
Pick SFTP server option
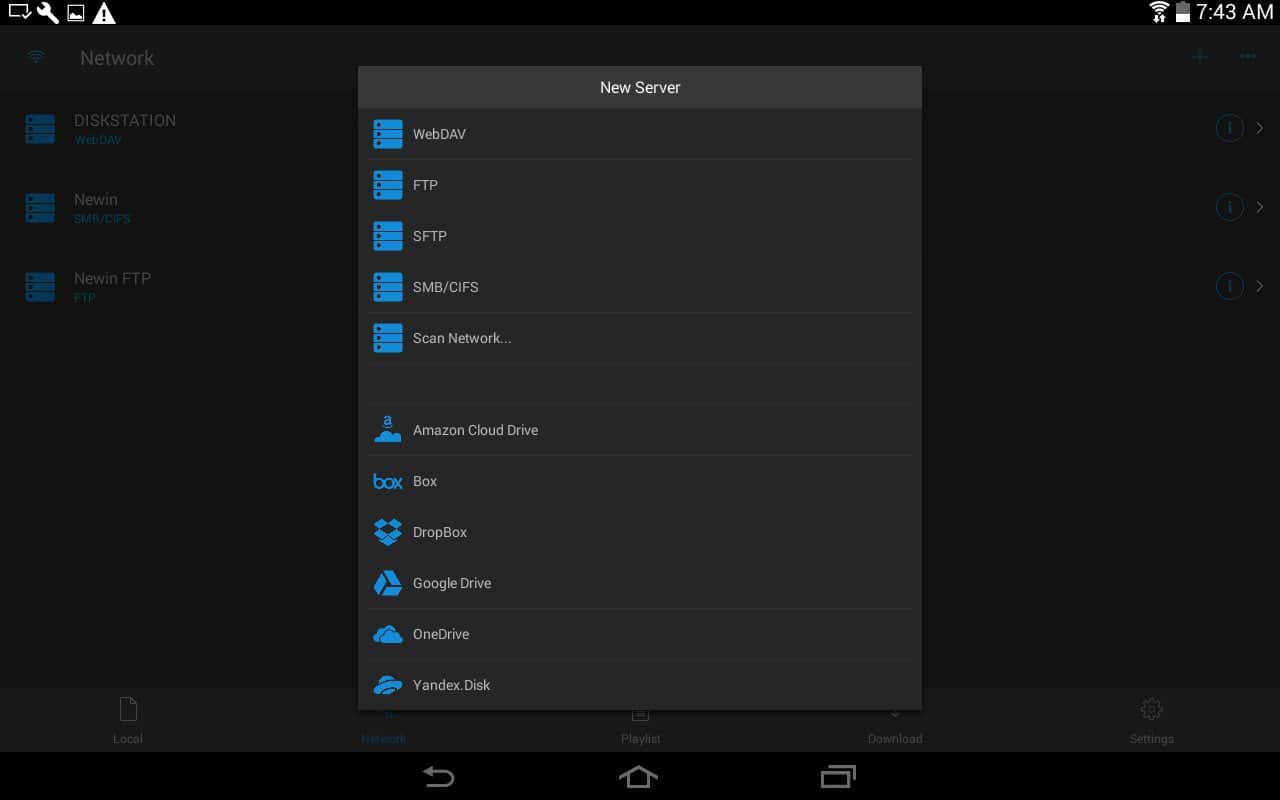[640, 236]
